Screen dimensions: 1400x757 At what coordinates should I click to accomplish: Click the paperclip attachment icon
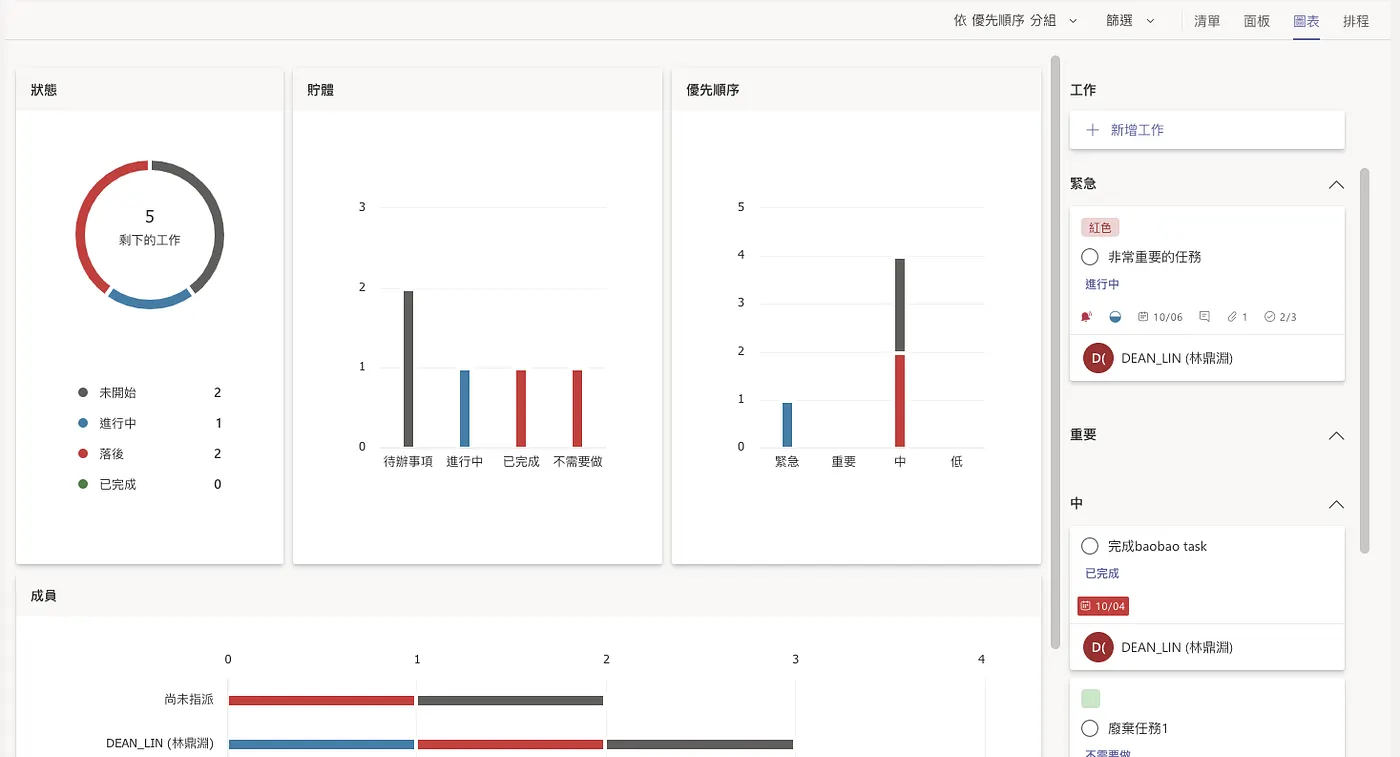click(x=1232, y=317)
